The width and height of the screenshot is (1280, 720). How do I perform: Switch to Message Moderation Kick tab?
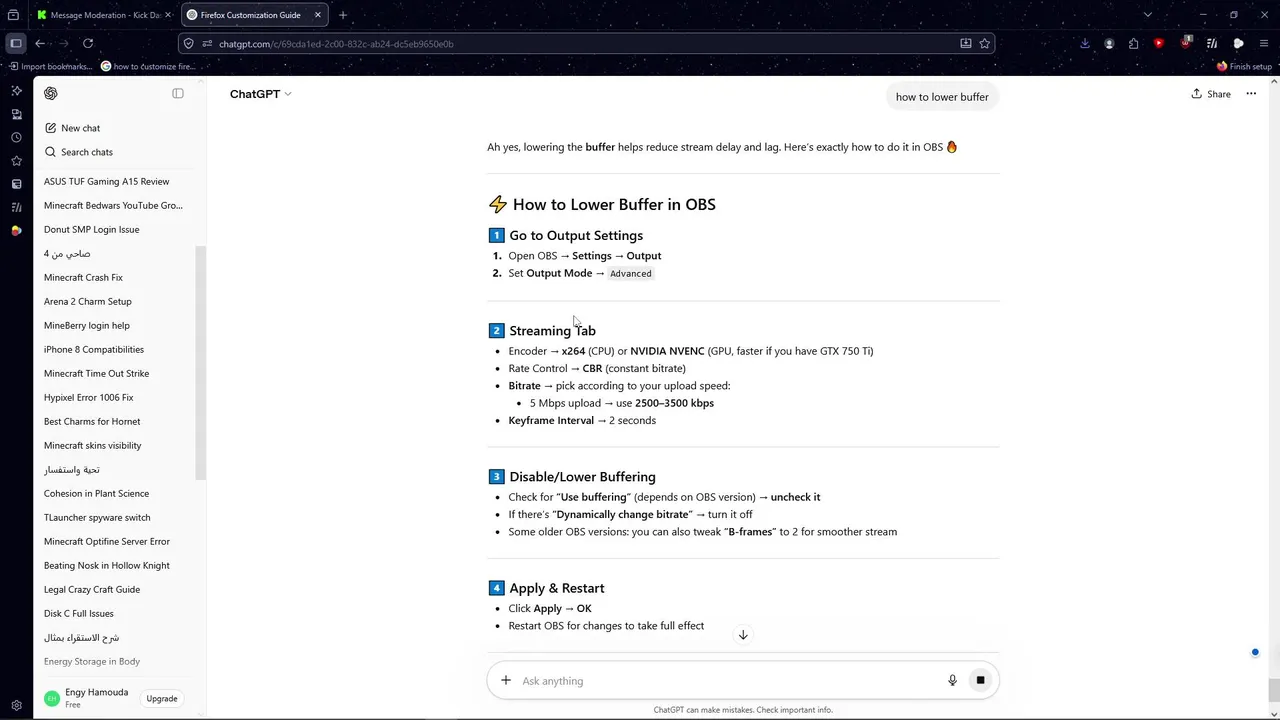point(104,15)
